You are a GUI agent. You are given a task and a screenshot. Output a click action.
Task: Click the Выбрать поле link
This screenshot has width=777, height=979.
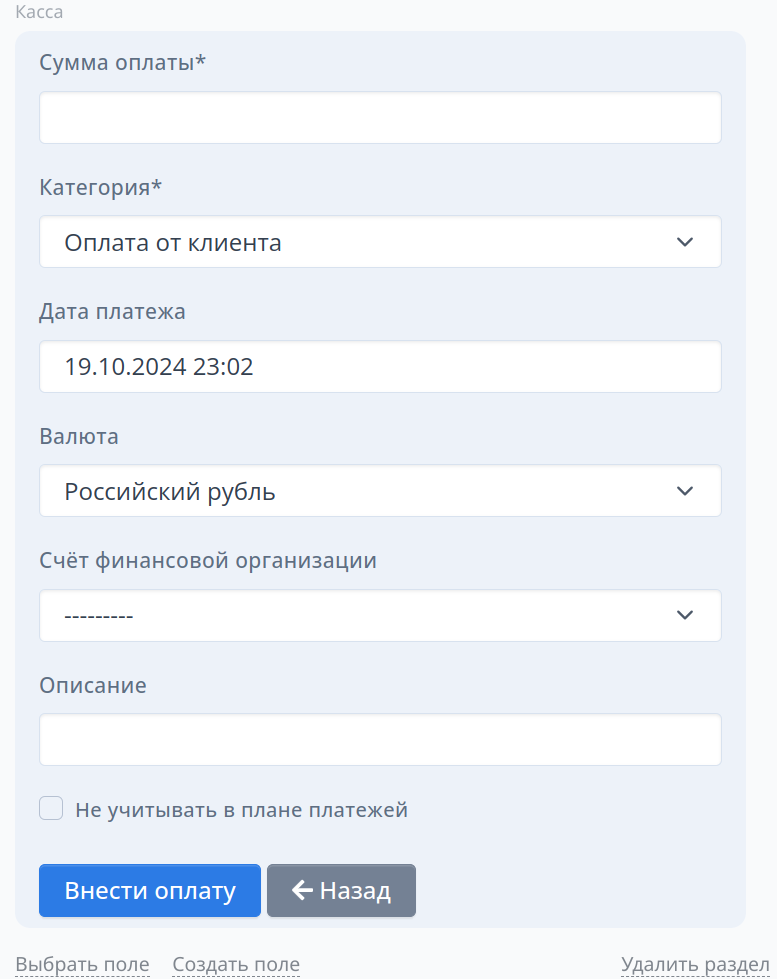click(82, 965)
